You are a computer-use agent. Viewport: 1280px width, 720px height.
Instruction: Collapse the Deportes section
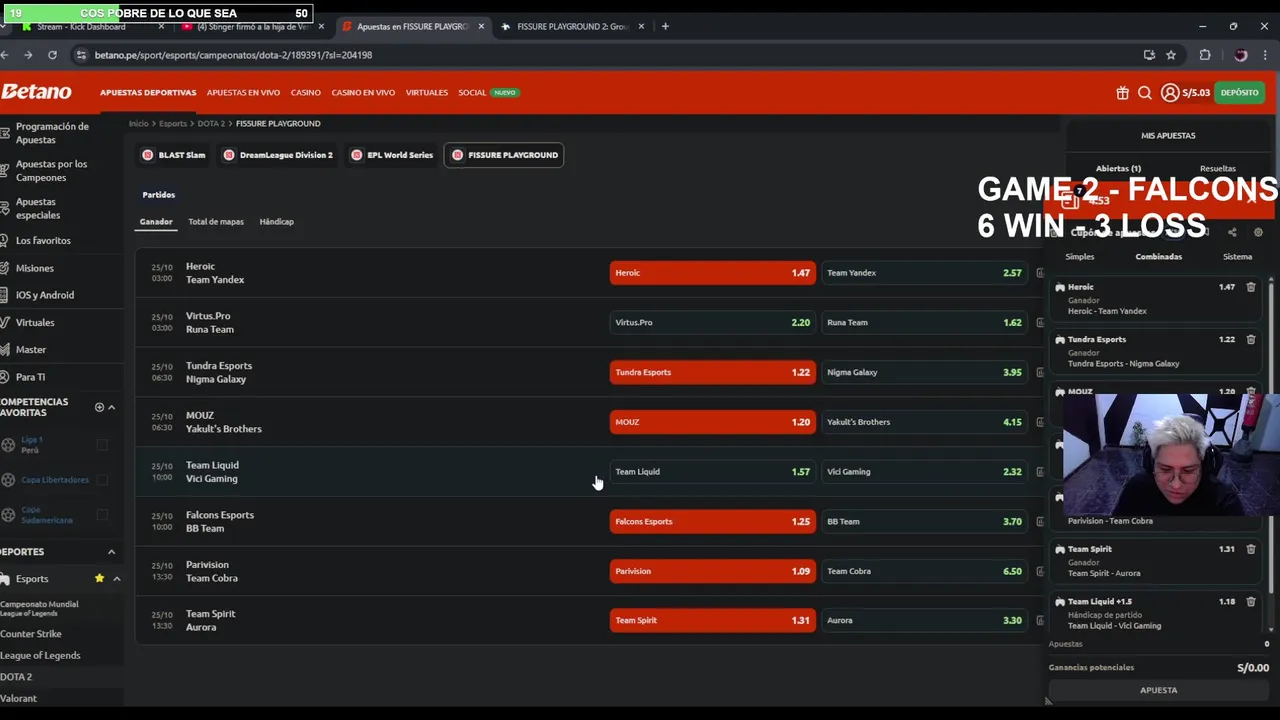tap(111, 552)
